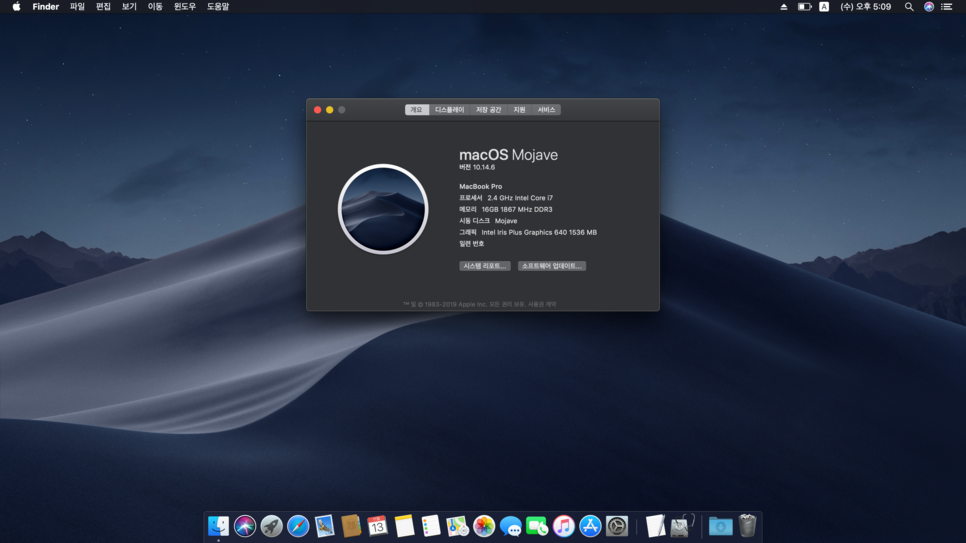
Task: Open the 이동 menu
Action: pos(155,7)
